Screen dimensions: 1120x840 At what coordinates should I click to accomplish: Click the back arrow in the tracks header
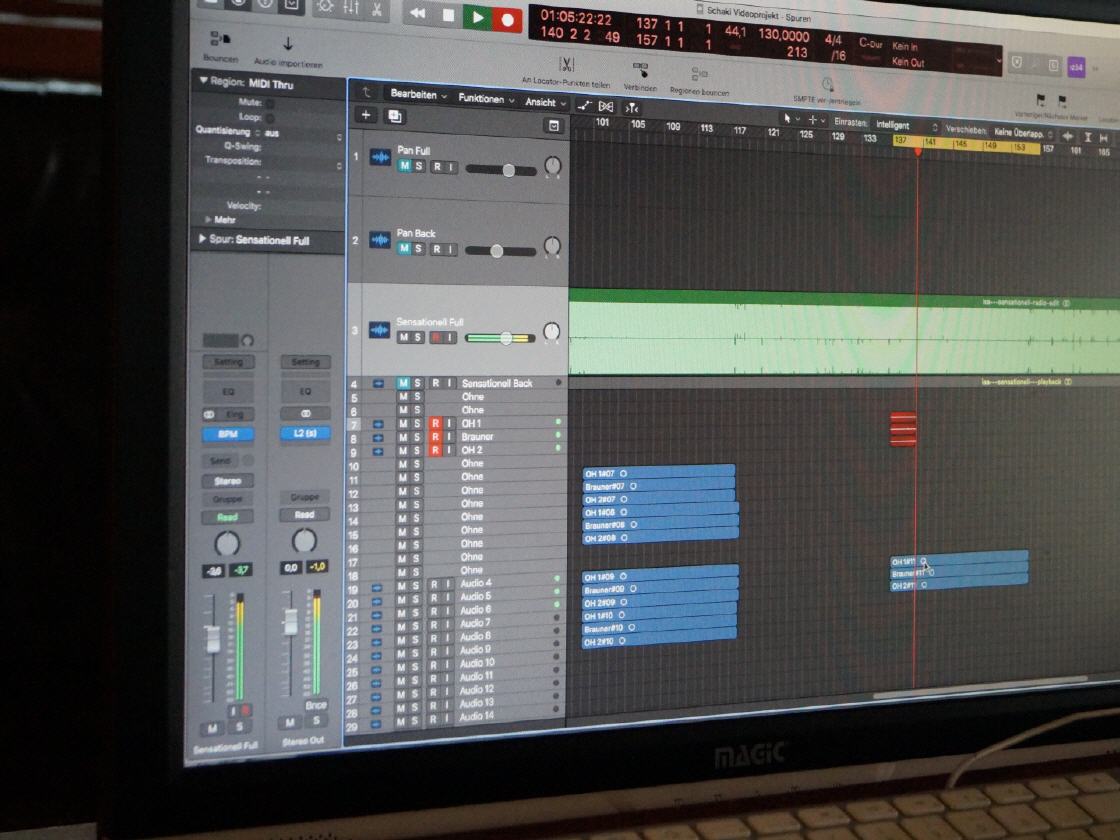(x=366, y=91)
